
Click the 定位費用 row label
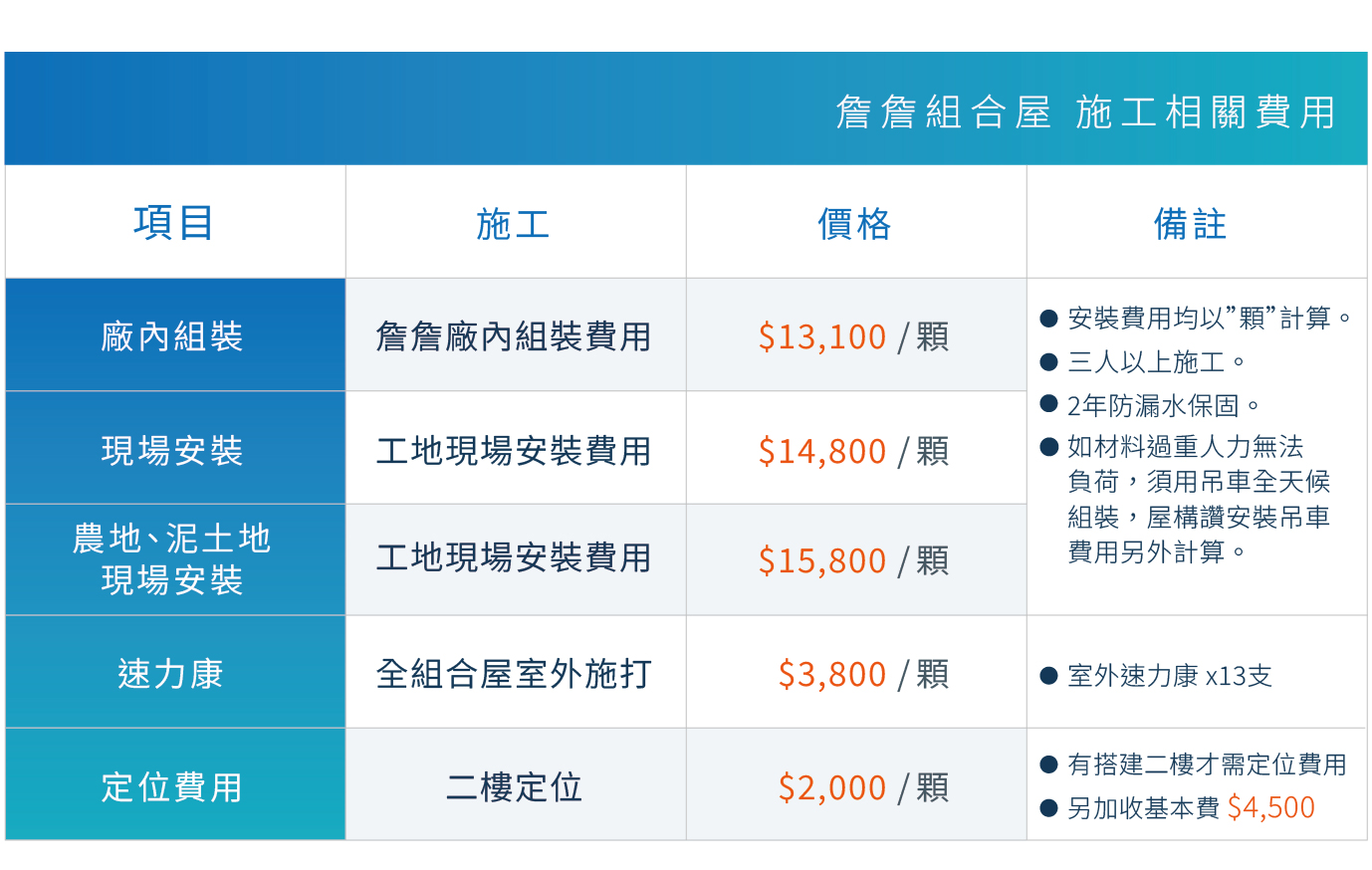tap(172, 787)
